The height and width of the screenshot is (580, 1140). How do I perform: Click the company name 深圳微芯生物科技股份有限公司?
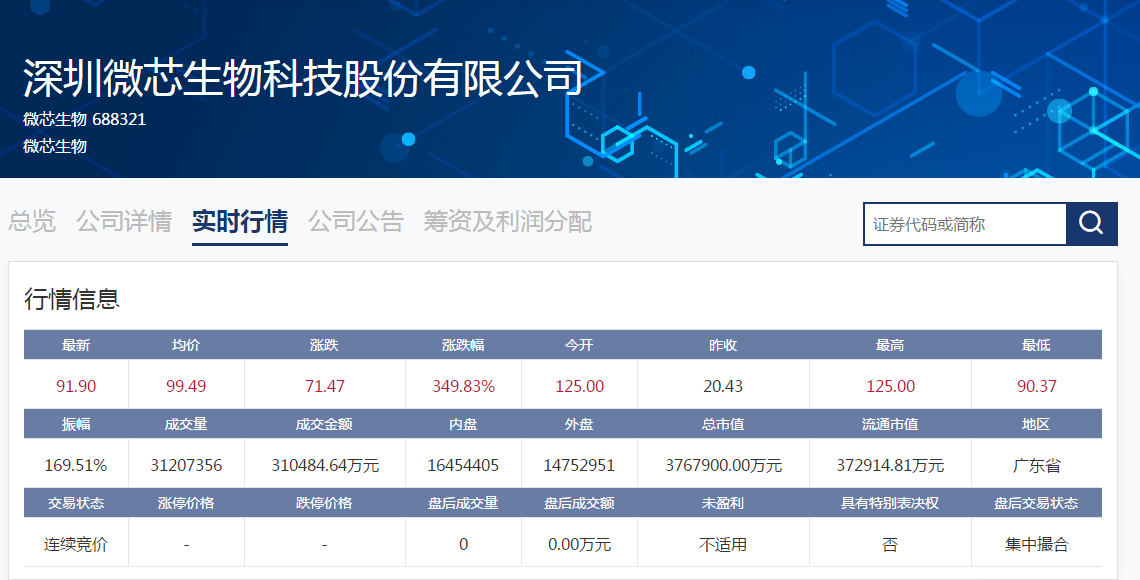coord(303,78)
